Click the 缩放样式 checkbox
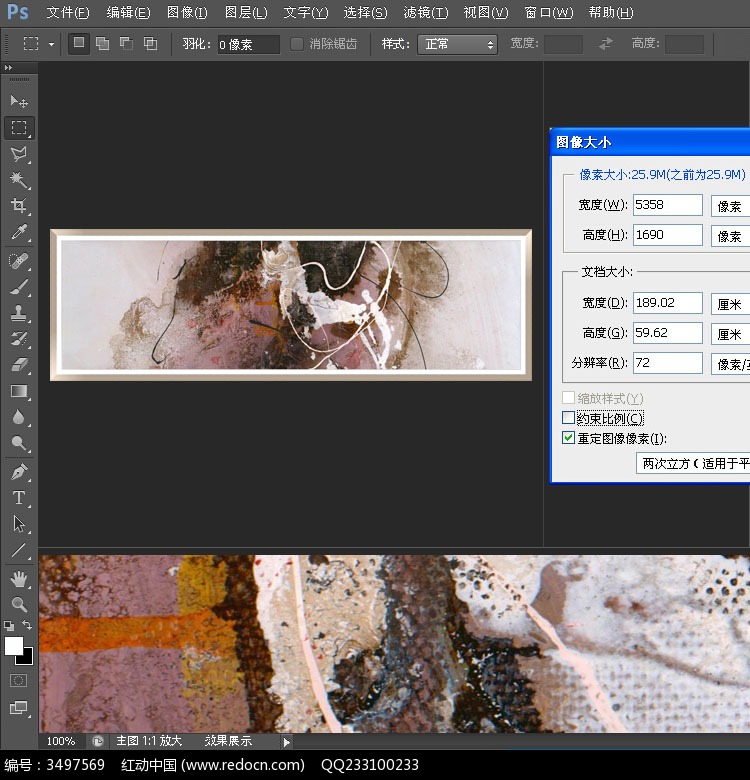 click(568, 397)
